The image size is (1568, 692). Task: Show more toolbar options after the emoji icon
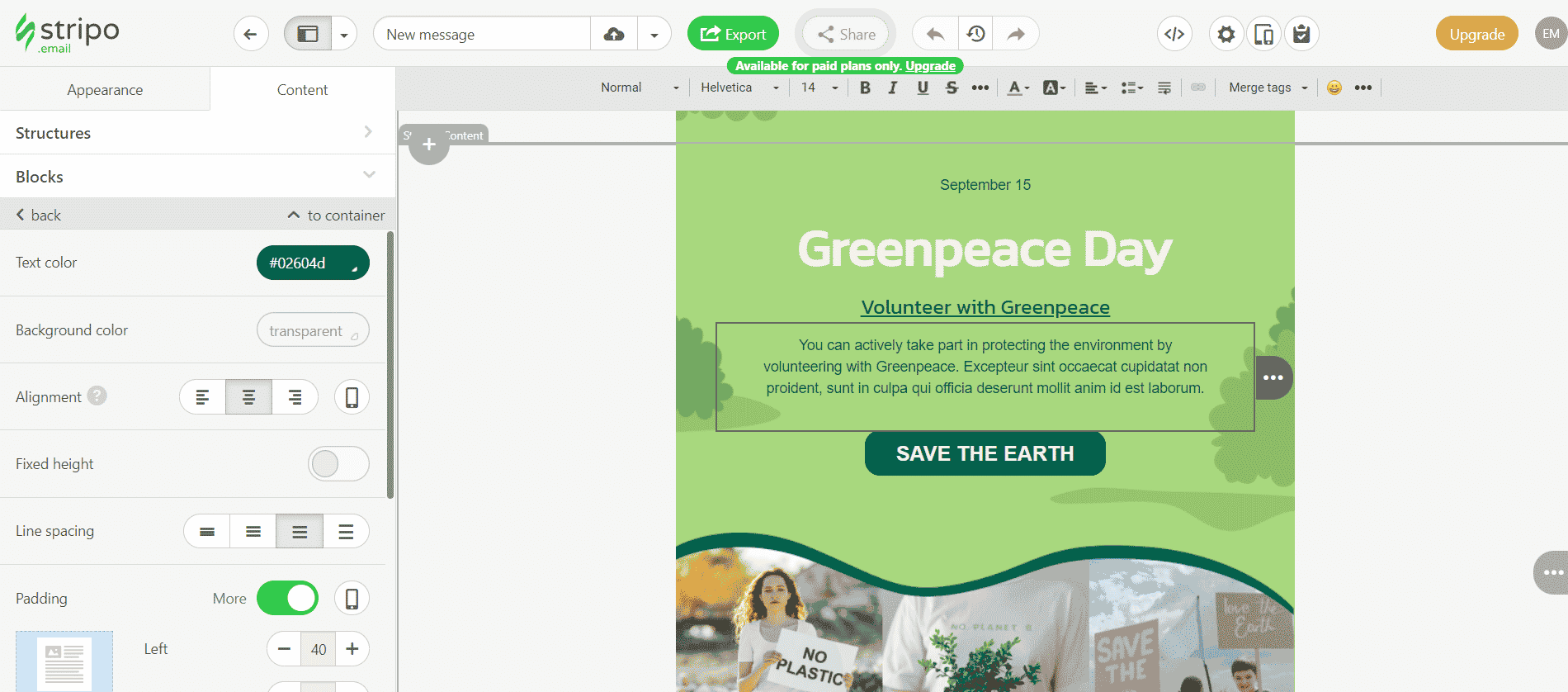pos(1363,88)
